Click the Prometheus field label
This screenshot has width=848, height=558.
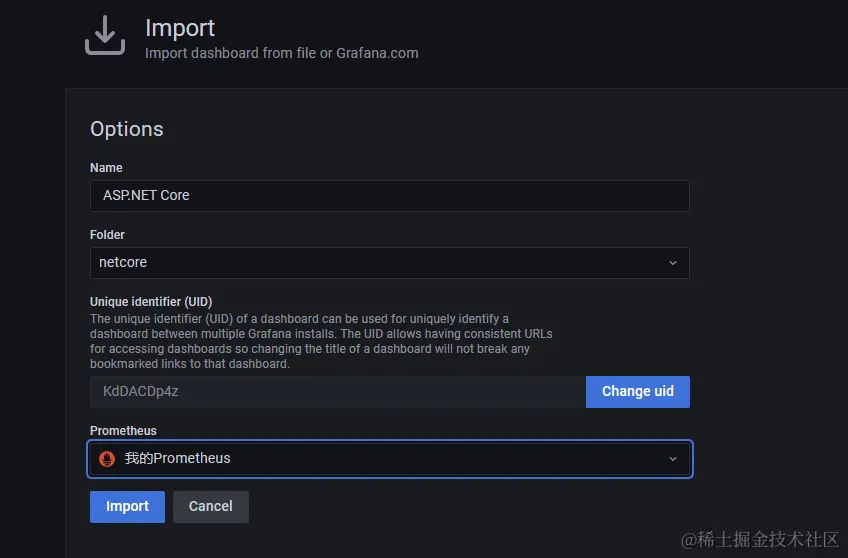pos(123,430)
